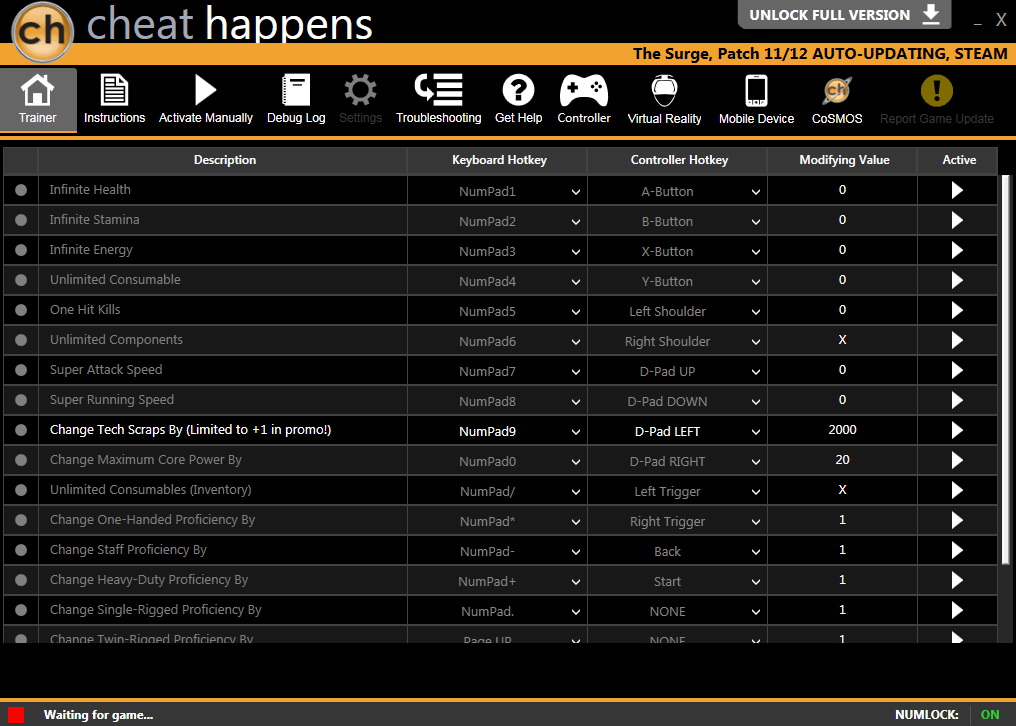This screenshot has width=1016, height=726.
Task: Open the Debug Log
Action: (296, 100)
